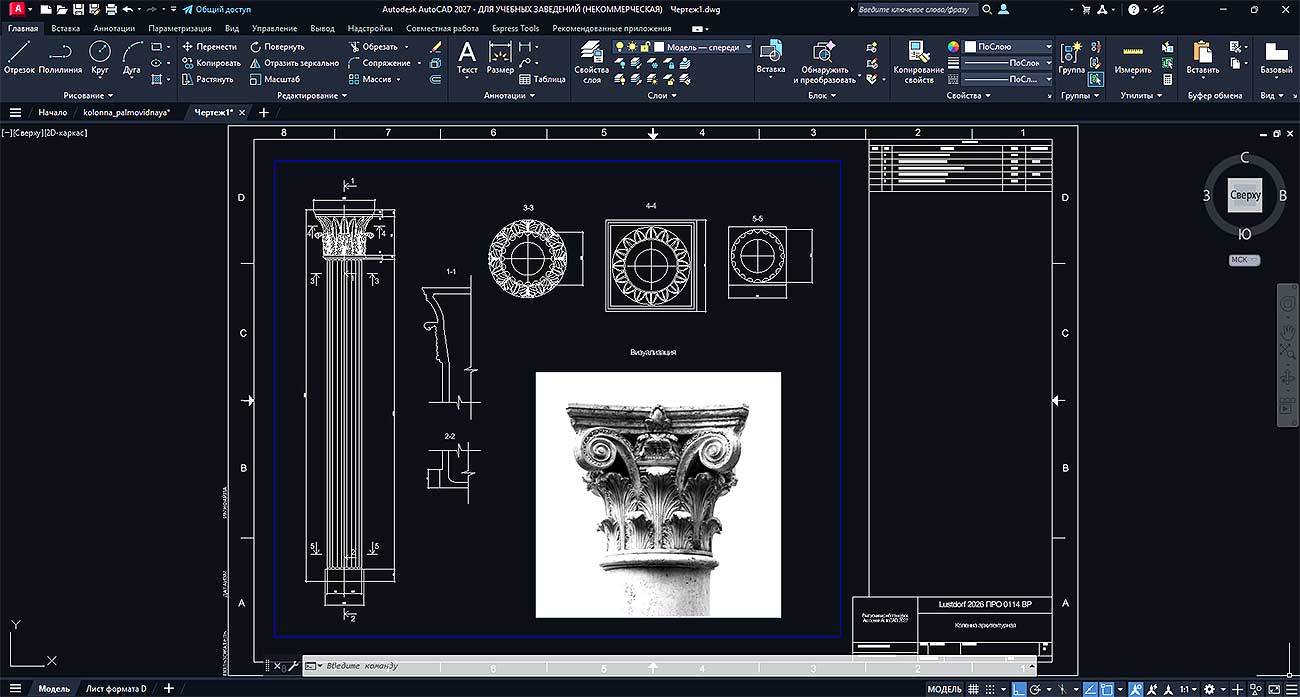Click Обнаружить и преобразовать button
1300x697 pixels.
pyautogui.click(x=825, y=62)
